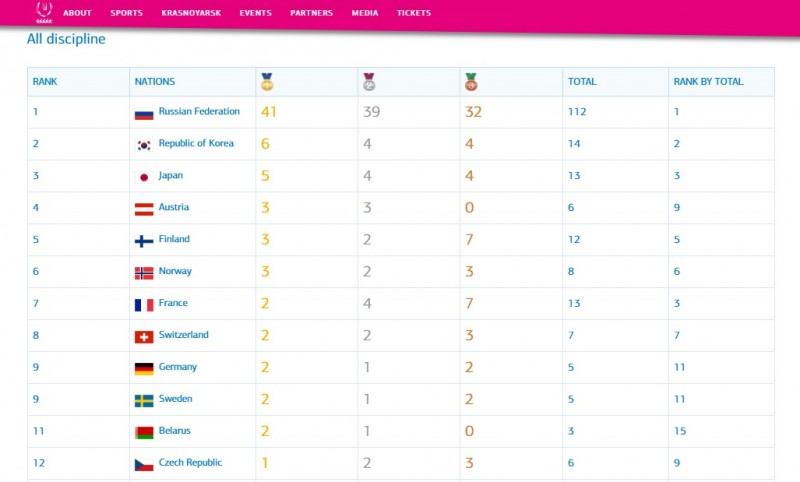Click the NATIONS column header

coord(155,82)
